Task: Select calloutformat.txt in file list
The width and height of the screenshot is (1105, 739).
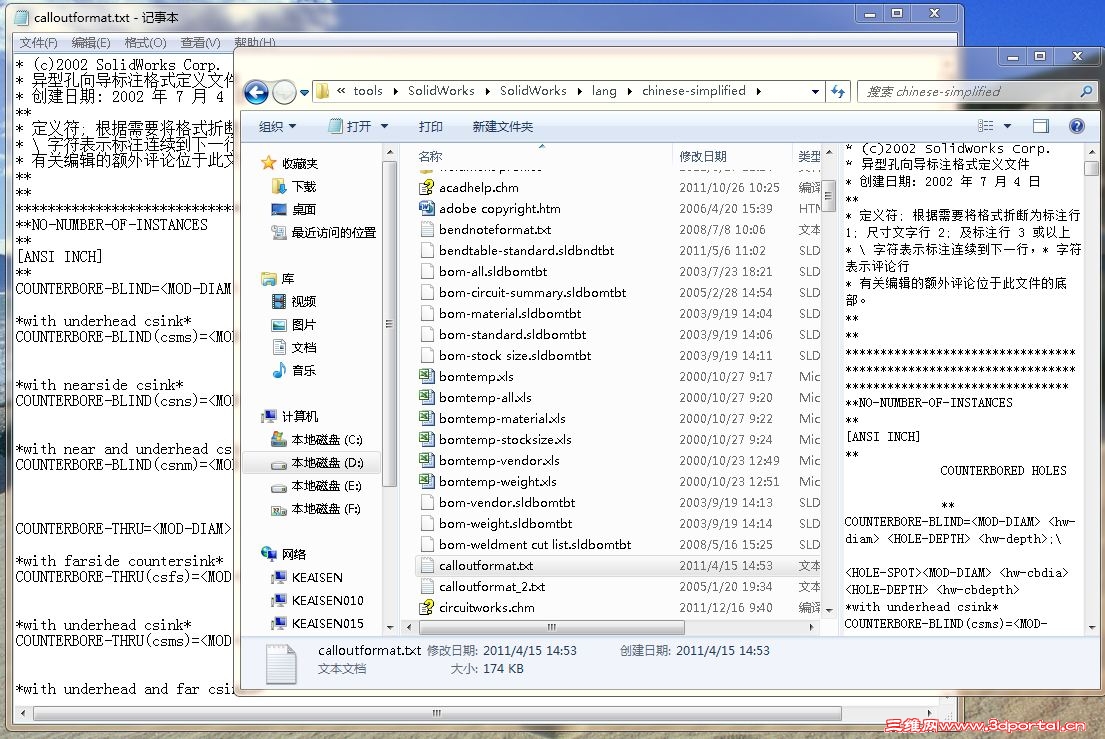Action: [x=486, y=566]
